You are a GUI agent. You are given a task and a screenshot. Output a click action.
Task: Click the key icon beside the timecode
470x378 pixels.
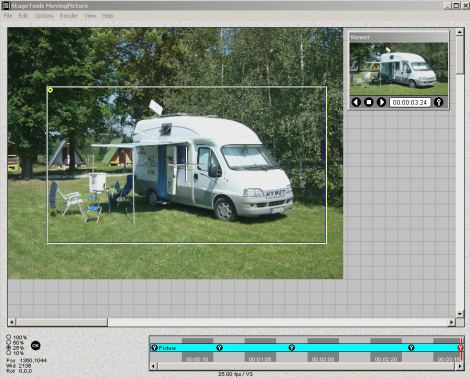pos(439,102)
